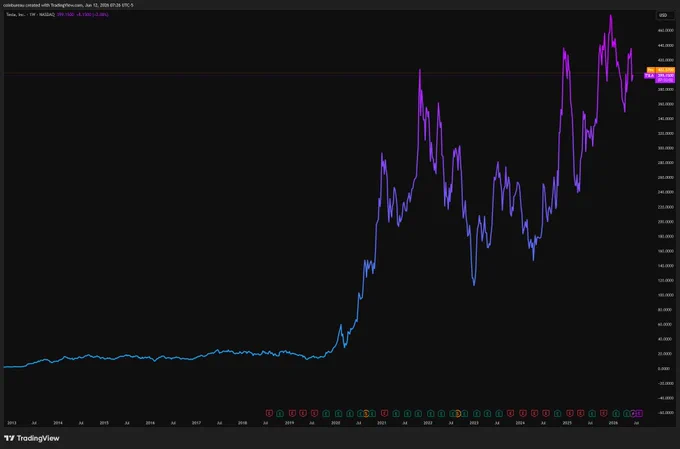
Task: Click the 2013 time axis label
Action: pyautogui.click(x=12, y=423)
